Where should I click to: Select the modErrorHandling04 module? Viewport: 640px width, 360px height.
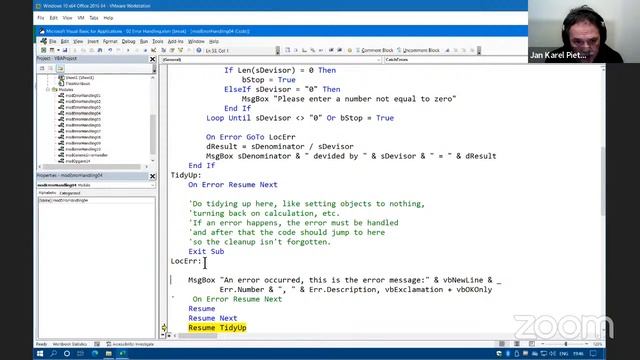tap(83, 113)
